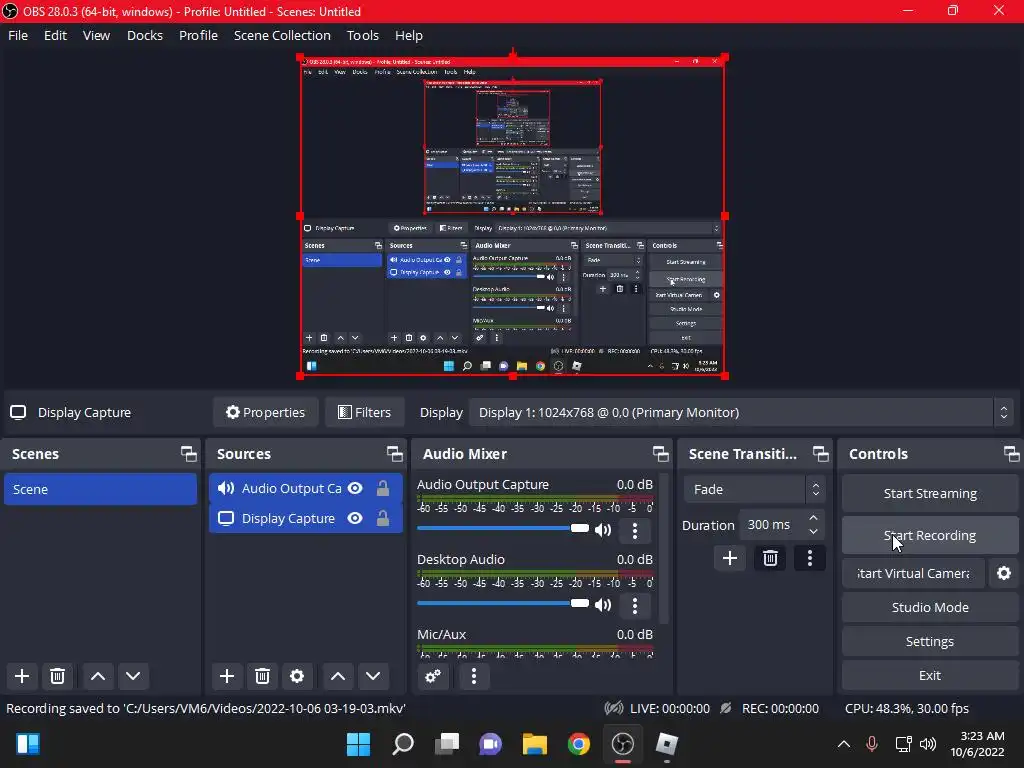1024x768 pixels.
Task: Lock the Audio Output Capture source
Action: tap(383, 488)
